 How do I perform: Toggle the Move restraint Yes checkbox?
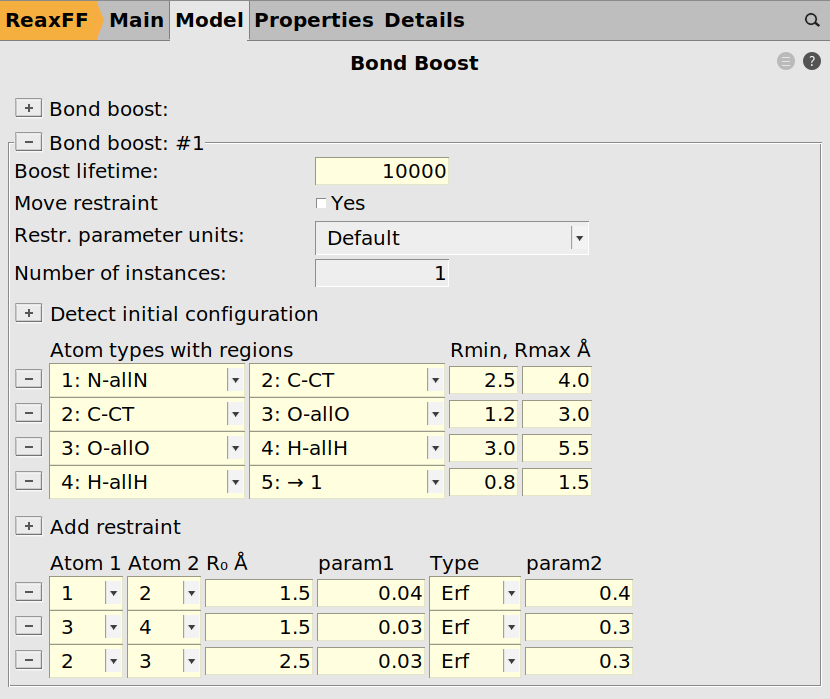coord(321,203)
